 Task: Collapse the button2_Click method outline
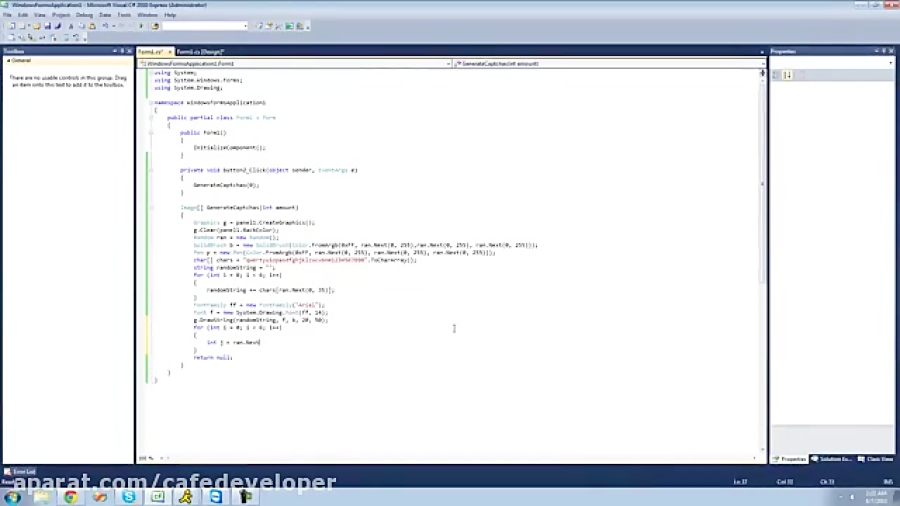pos(152,170)
